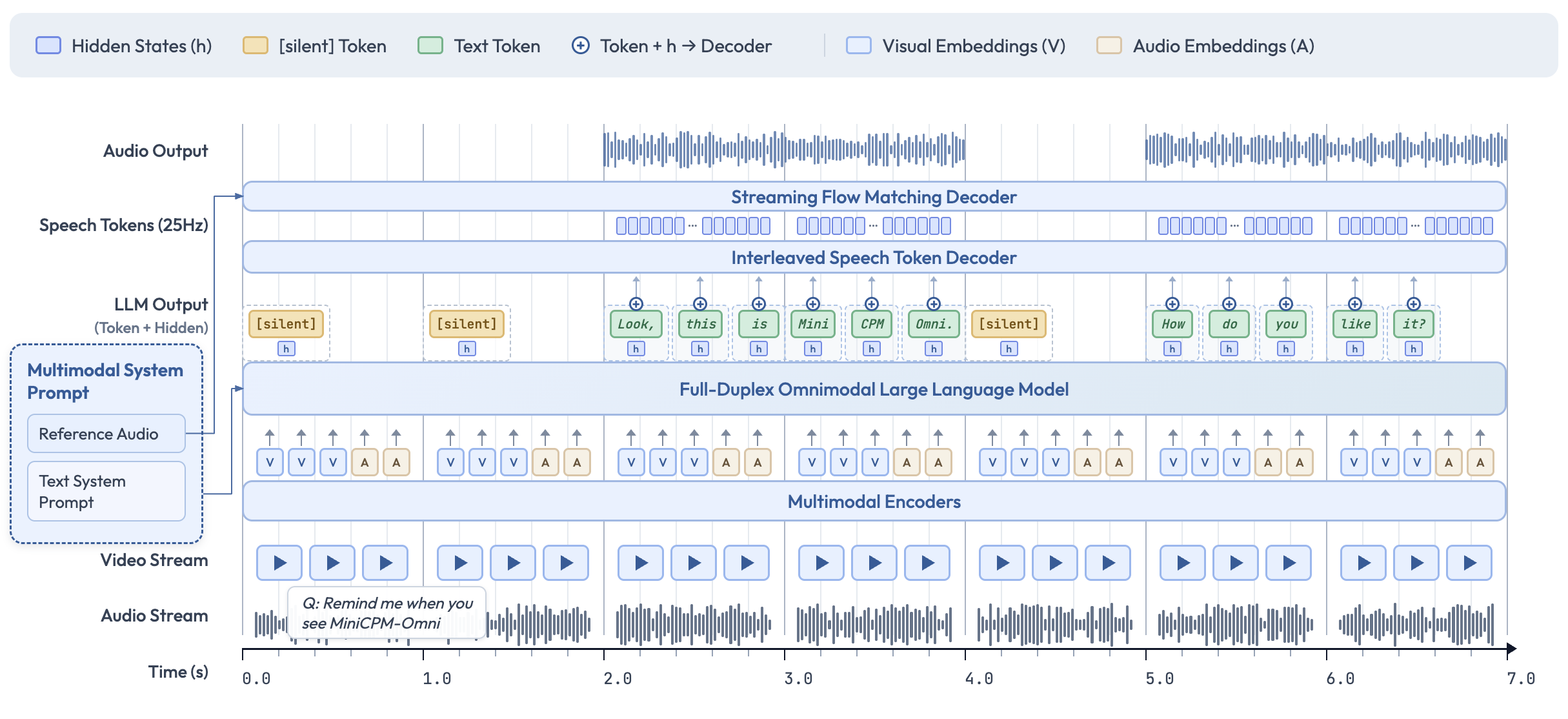The width and height of the screenshot is (1568, 719).
Task: Toggle the h state under the 'this' token
Action: click(x=700, y=348)
